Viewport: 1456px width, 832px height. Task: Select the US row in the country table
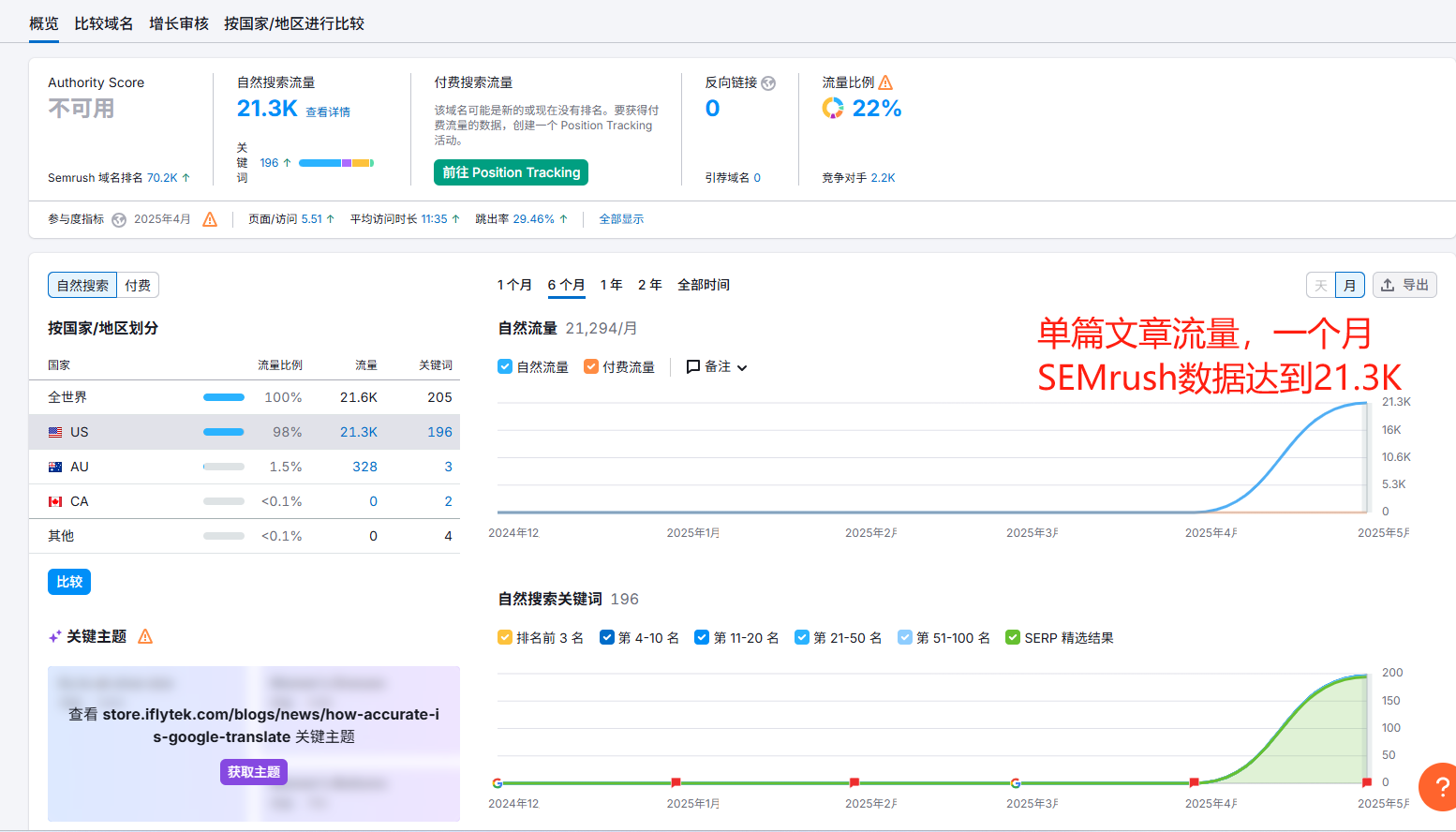point(80,431)
